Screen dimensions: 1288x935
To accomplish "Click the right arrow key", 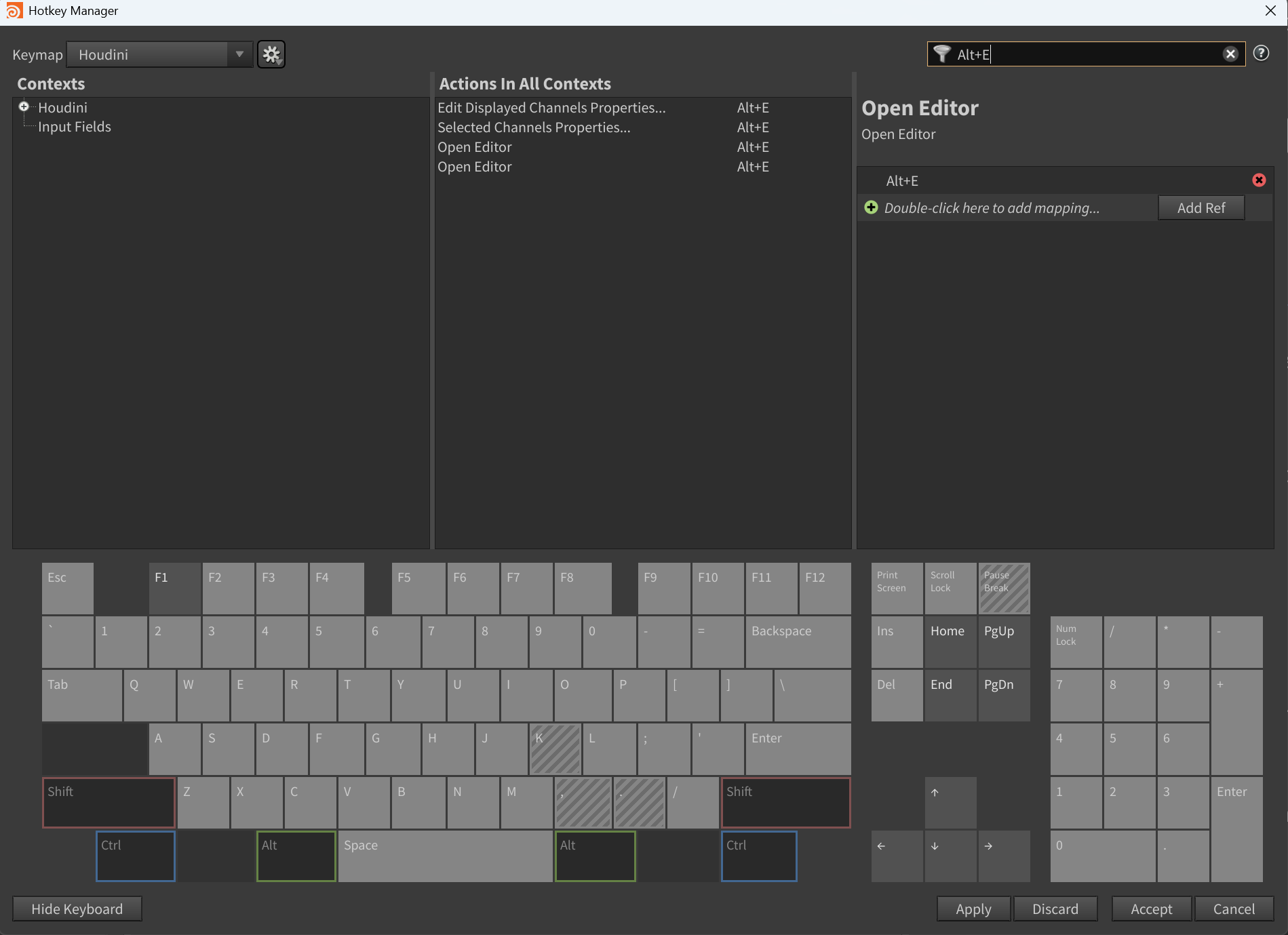I will coord(1004,856).
